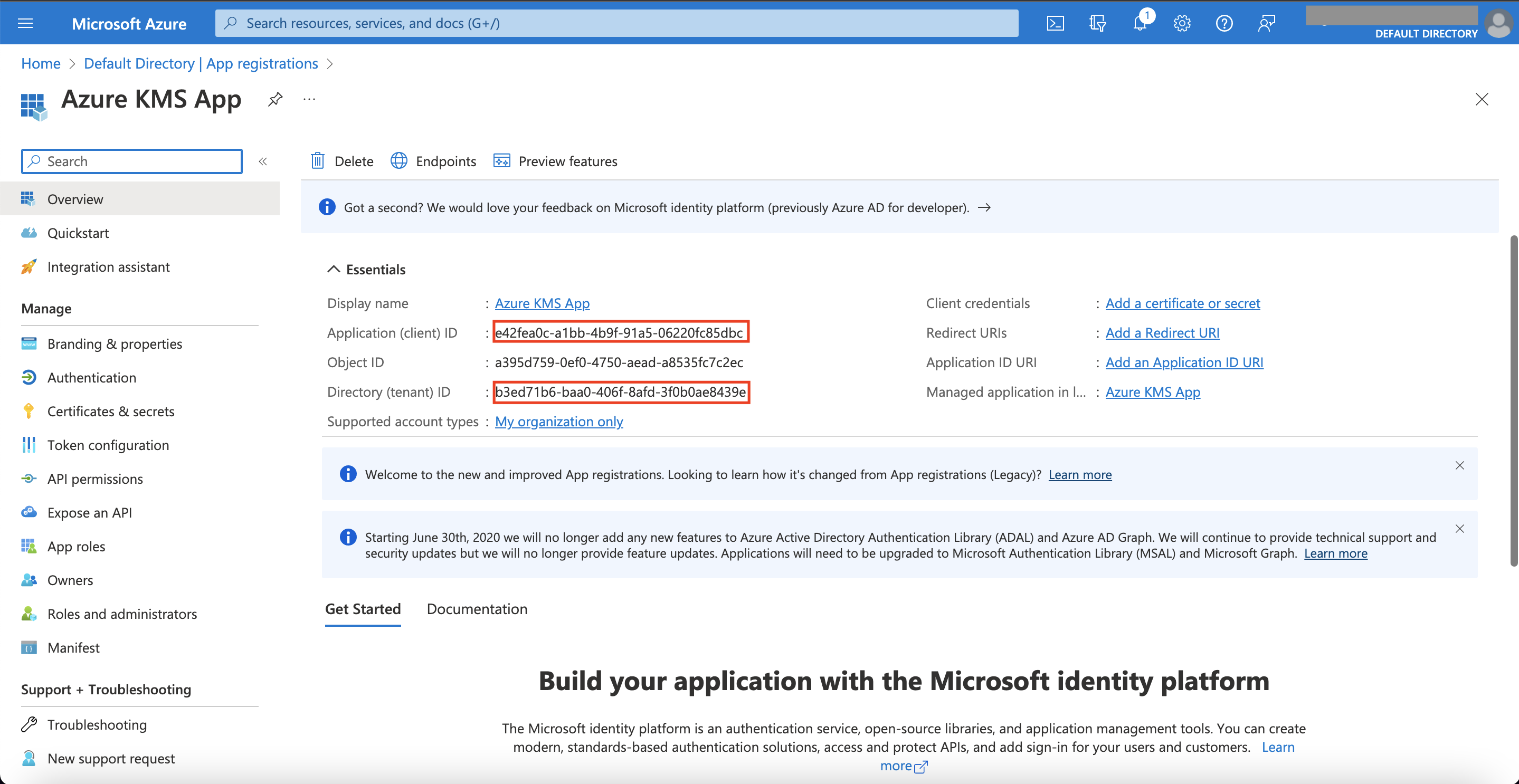
Task: Dismiss the ADAL deprecation notice banner
Action: coord(1459,528)
